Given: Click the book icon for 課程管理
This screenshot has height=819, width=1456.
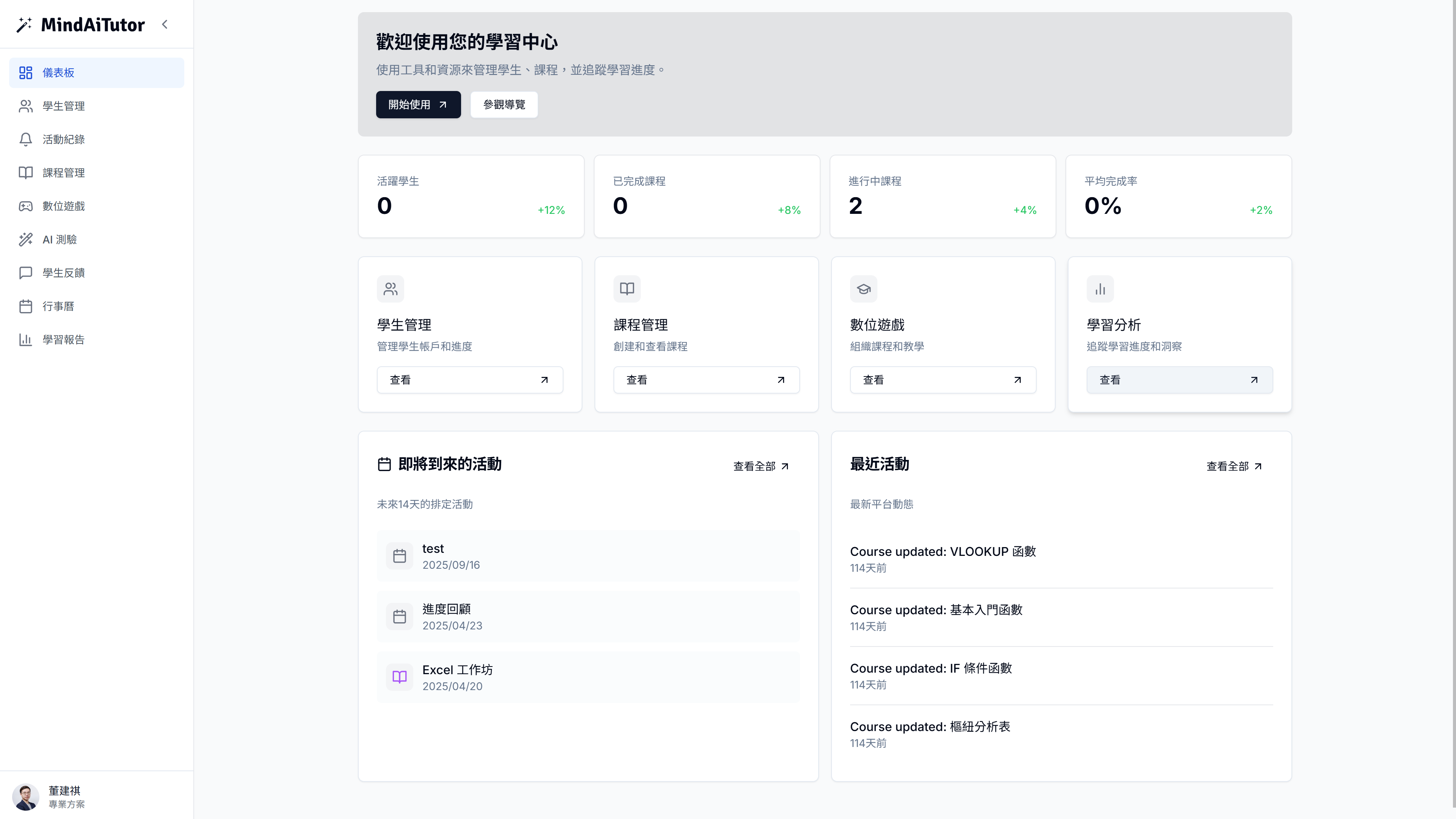Looking at the screenshot, I should click(25, 173).
